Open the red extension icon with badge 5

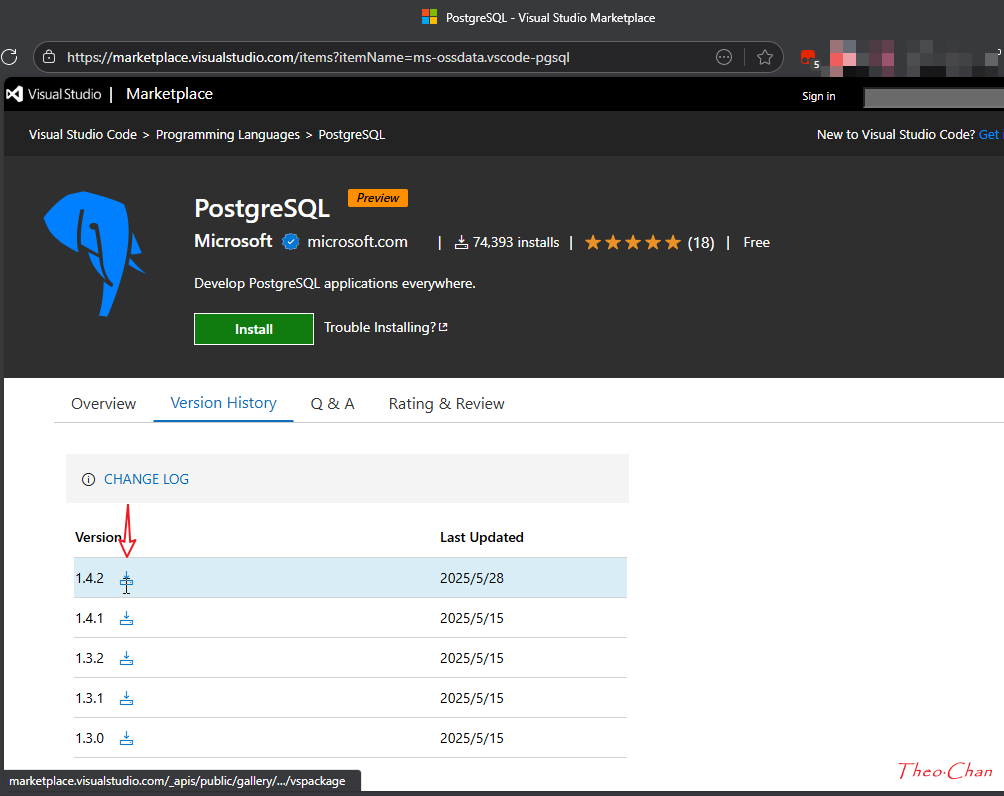pyautogui.click(x=809, y=58)
